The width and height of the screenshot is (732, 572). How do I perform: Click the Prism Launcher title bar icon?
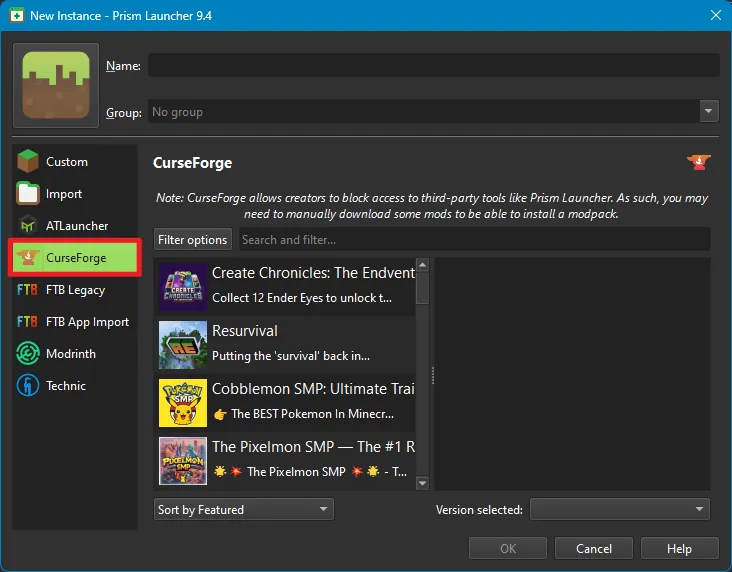click(17, 15)
